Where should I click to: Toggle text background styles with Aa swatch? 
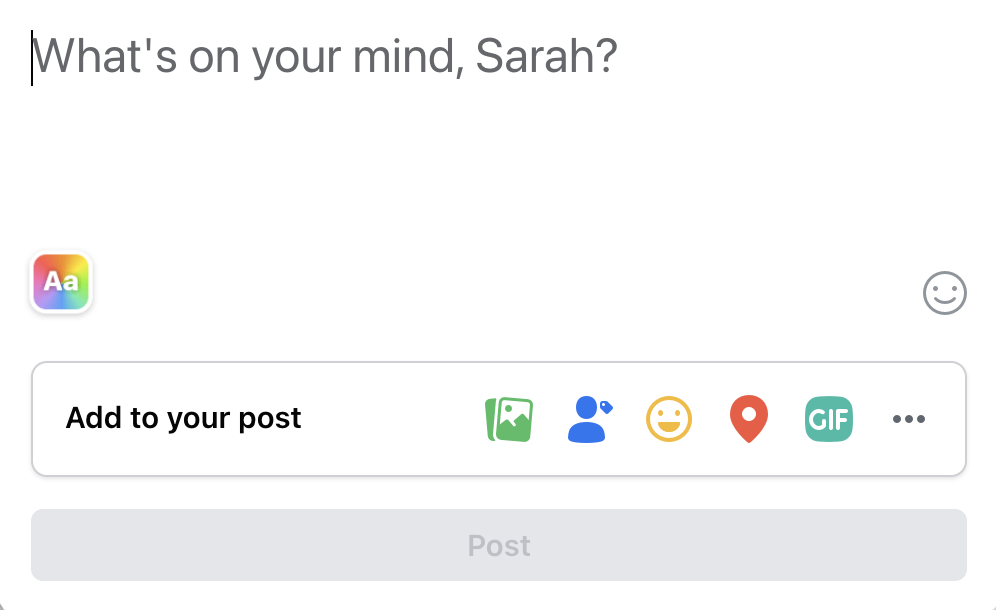tap(61, 282)
